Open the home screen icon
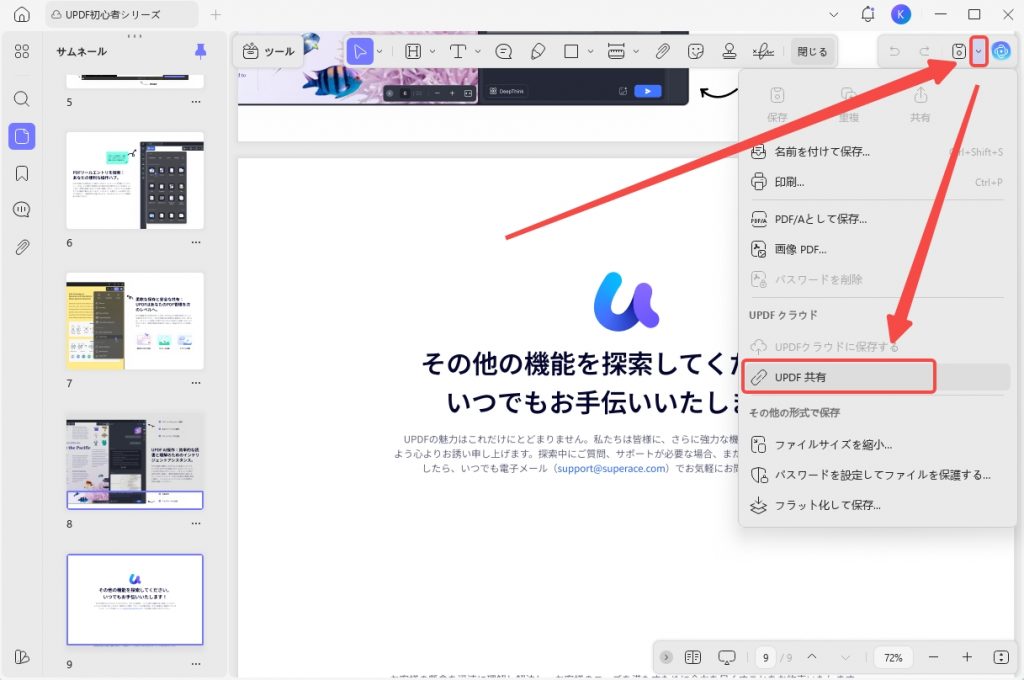The width and height of the screenshot is (1024, 680). click(x=22, y=14)
